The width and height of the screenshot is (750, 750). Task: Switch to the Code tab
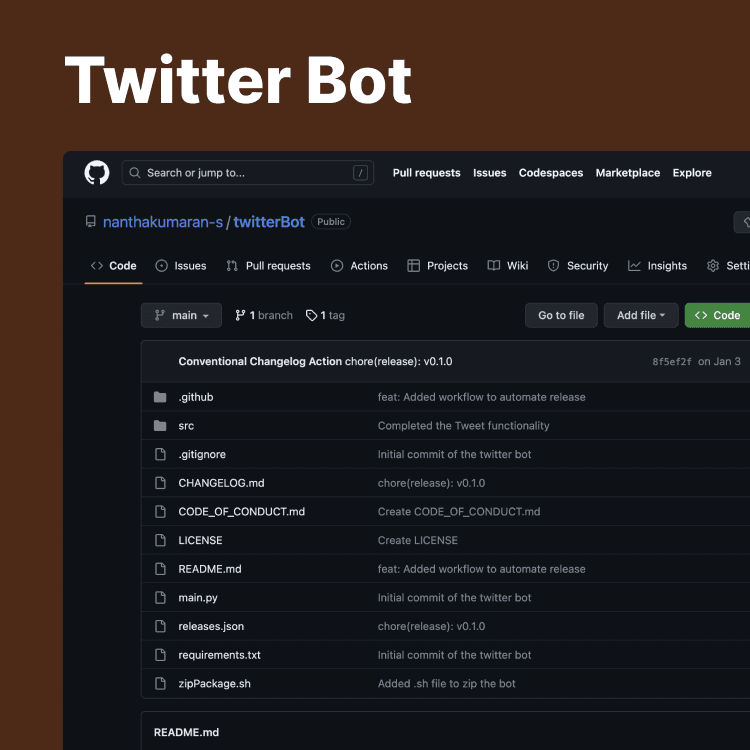(113, 266)
